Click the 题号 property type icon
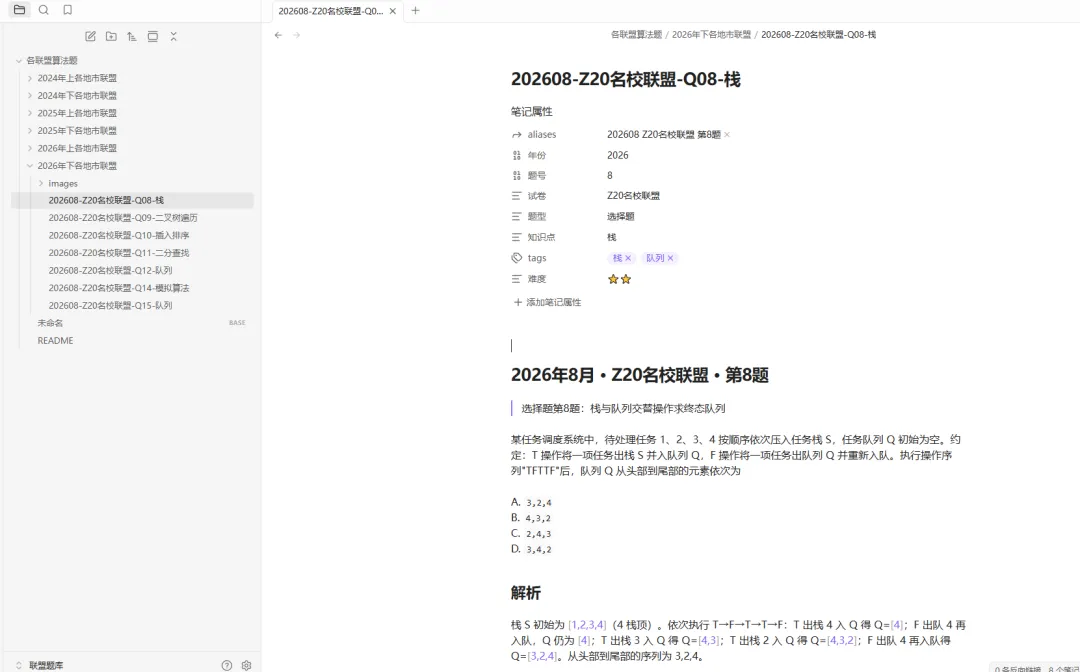The width and height of the screenshot is (1080, 672). pyautogui.click(x=517, y=176)
